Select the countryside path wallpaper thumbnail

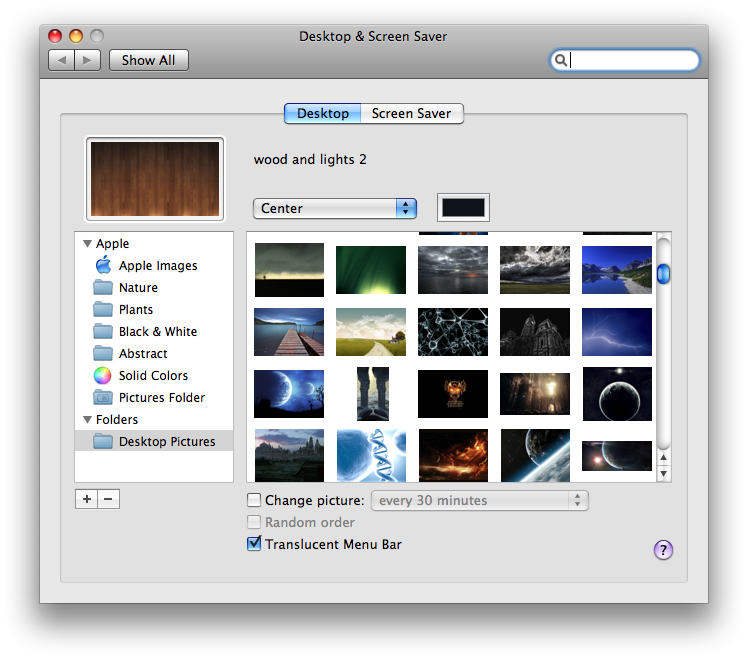371,332
